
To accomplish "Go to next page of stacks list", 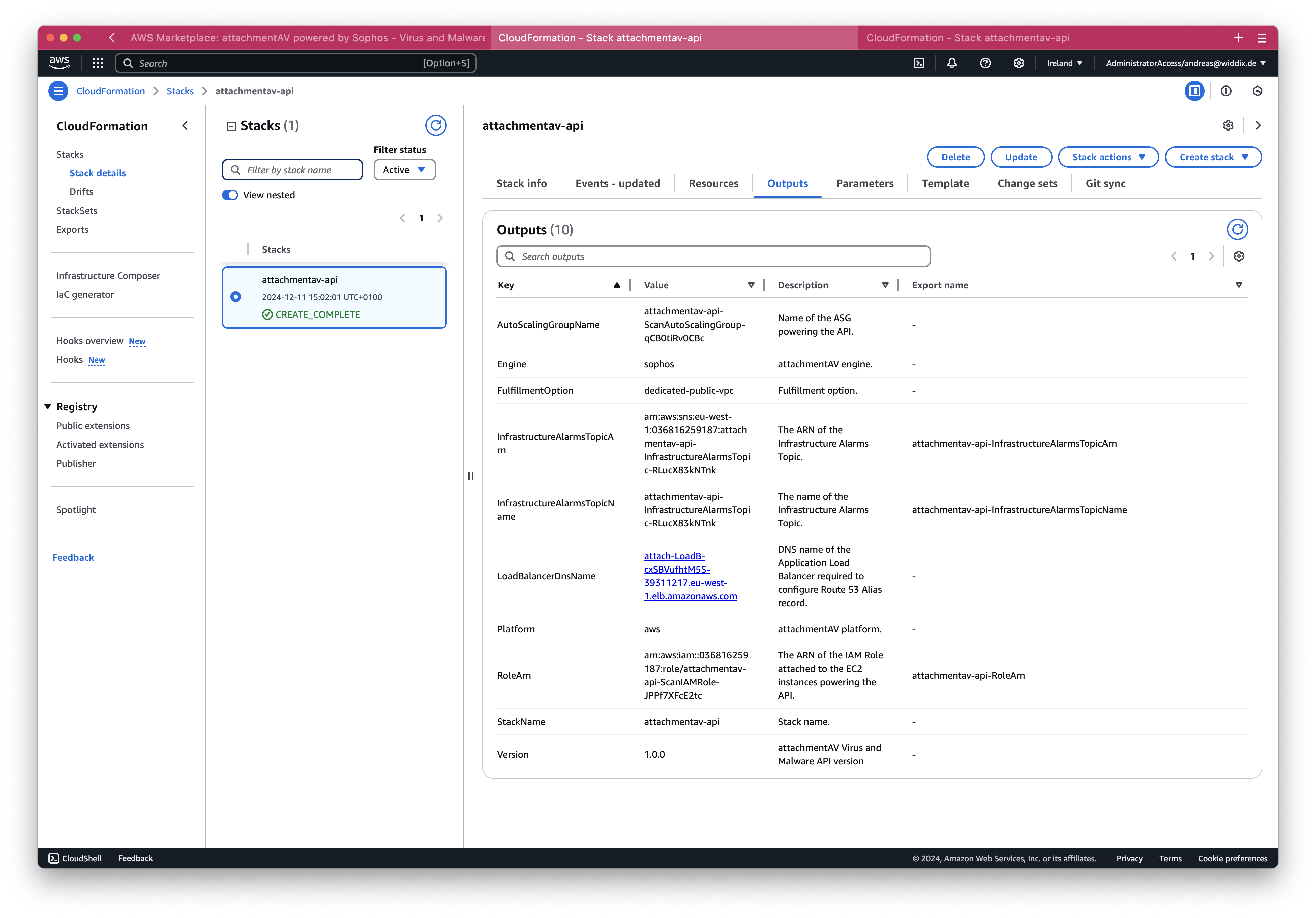I will coord(440,218).
